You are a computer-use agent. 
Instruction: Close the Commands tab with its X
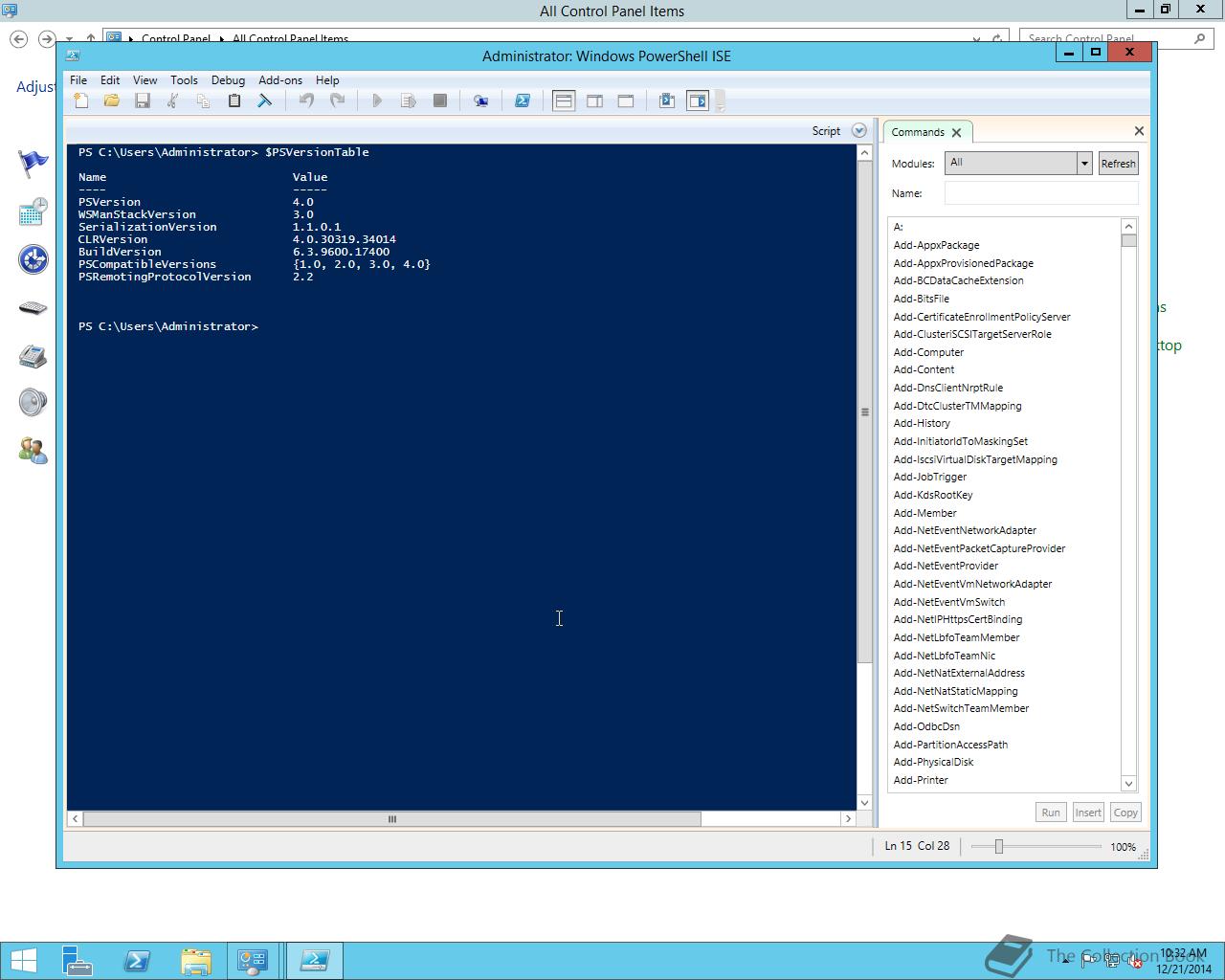click(956, 132)
